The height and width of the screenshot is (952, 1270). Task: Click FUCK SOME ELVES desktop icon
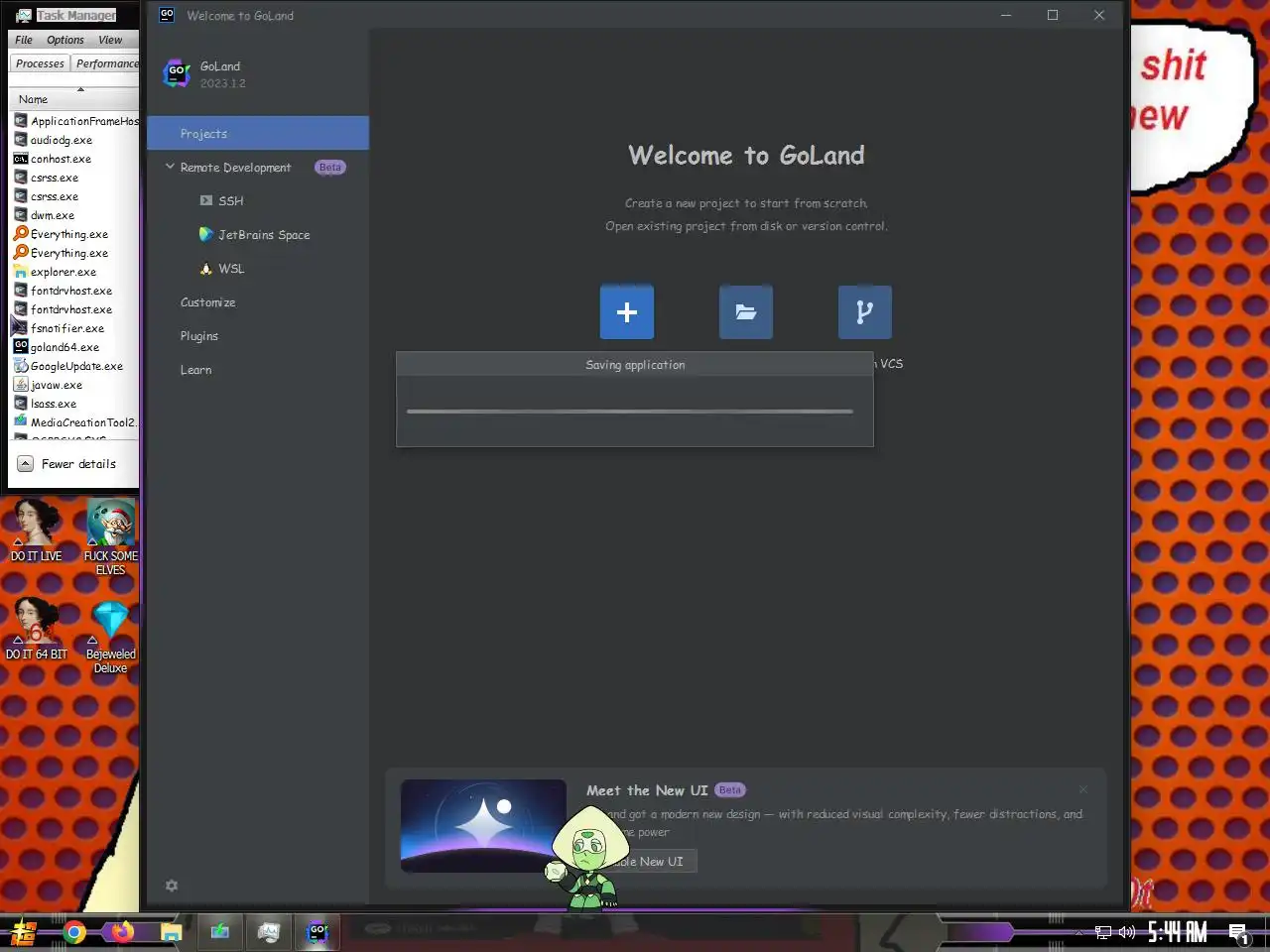click(110, 536)
